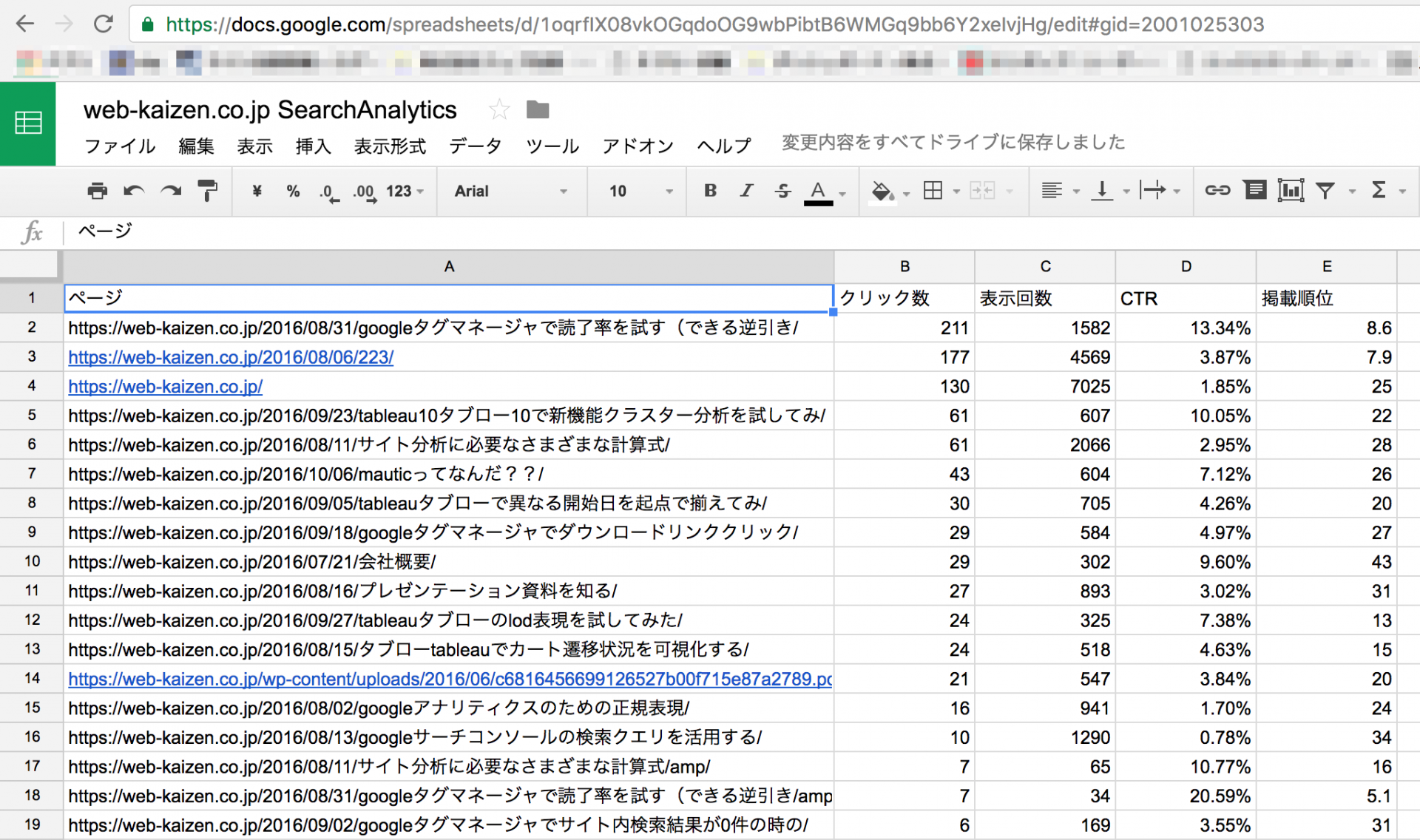Toggle strikethrough formatting
Viewport: 1420px width, 840px height.
click(x=783, y=191)
